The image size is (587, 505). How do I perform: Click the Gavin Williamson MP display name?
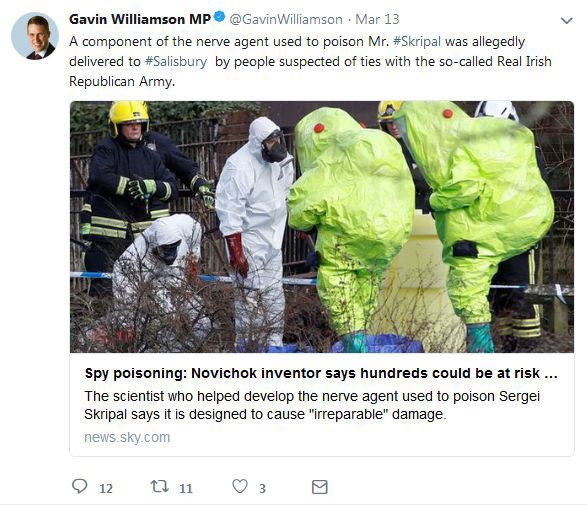(140, 19)
